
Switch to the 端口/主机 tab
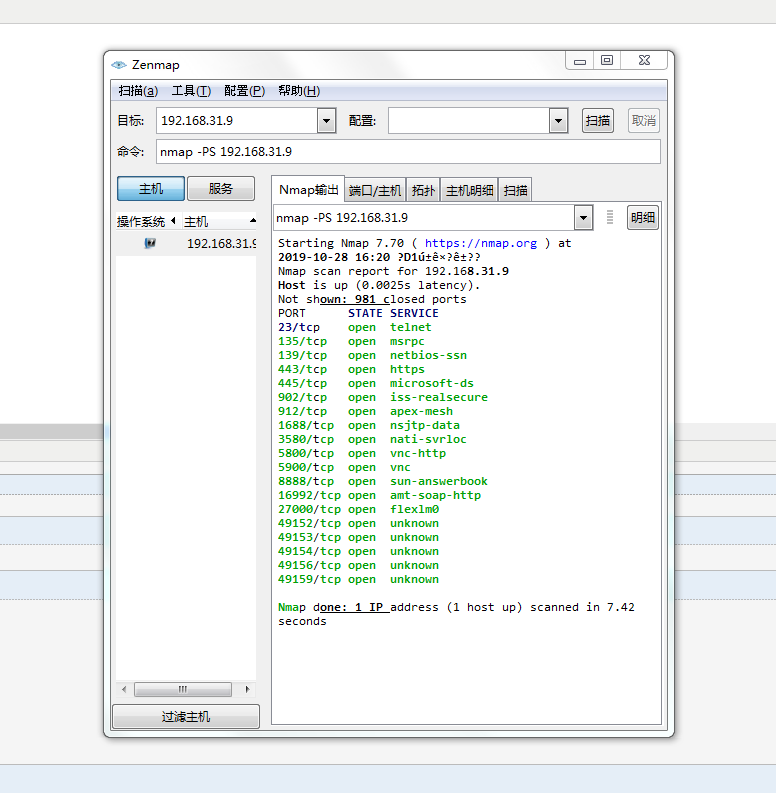[x=375, y=191]
